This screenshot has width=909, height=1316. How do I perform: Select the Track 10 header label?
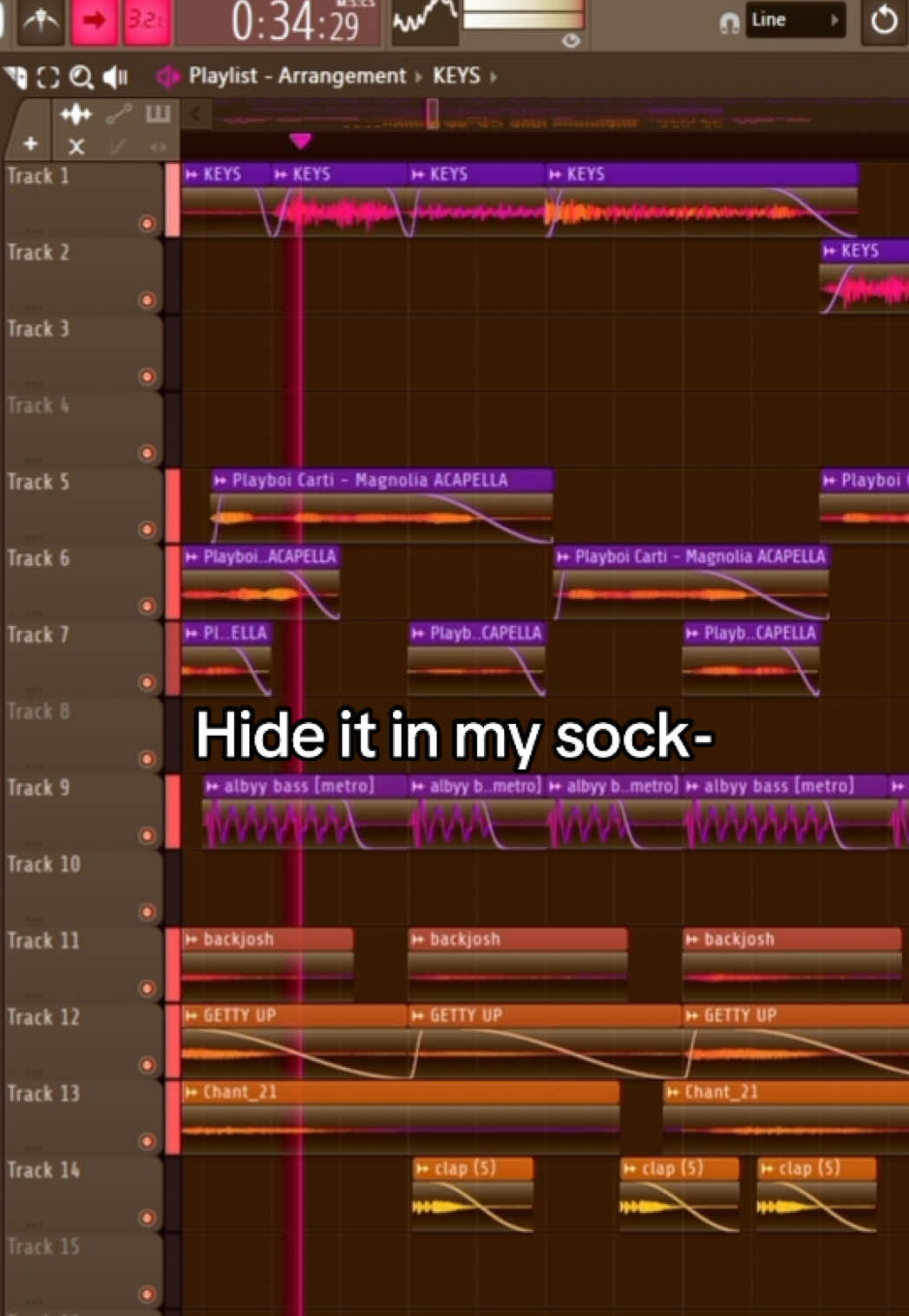[x=43, y=864]
